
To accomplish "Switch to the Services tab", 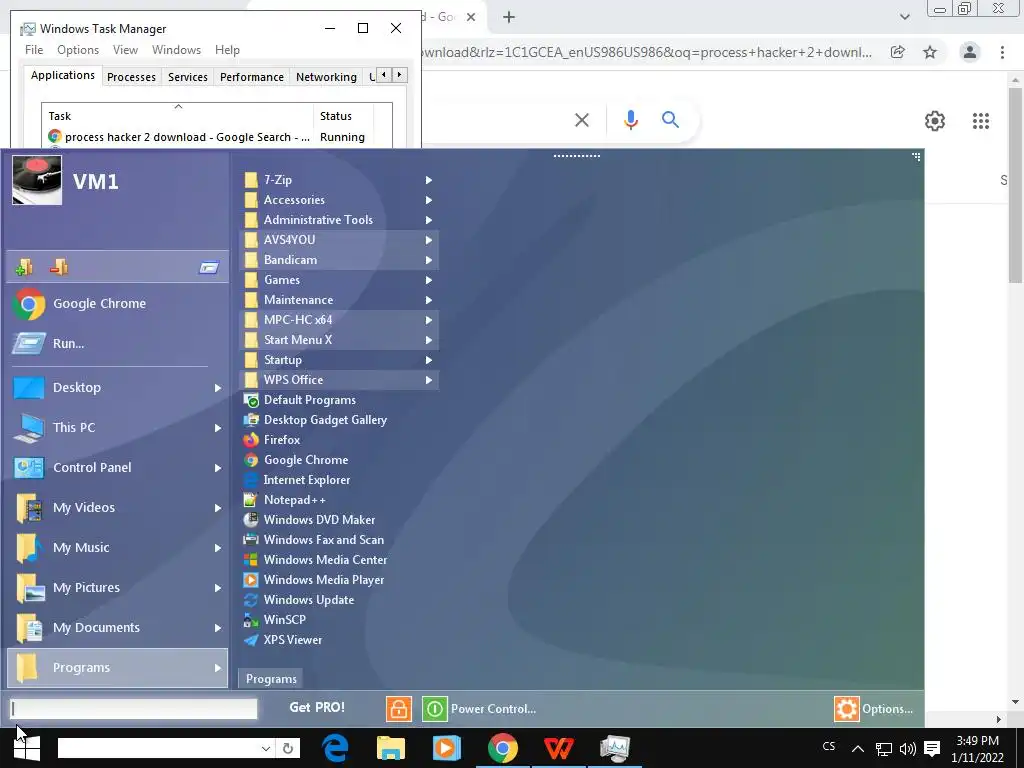I will [x=187, y=77].
